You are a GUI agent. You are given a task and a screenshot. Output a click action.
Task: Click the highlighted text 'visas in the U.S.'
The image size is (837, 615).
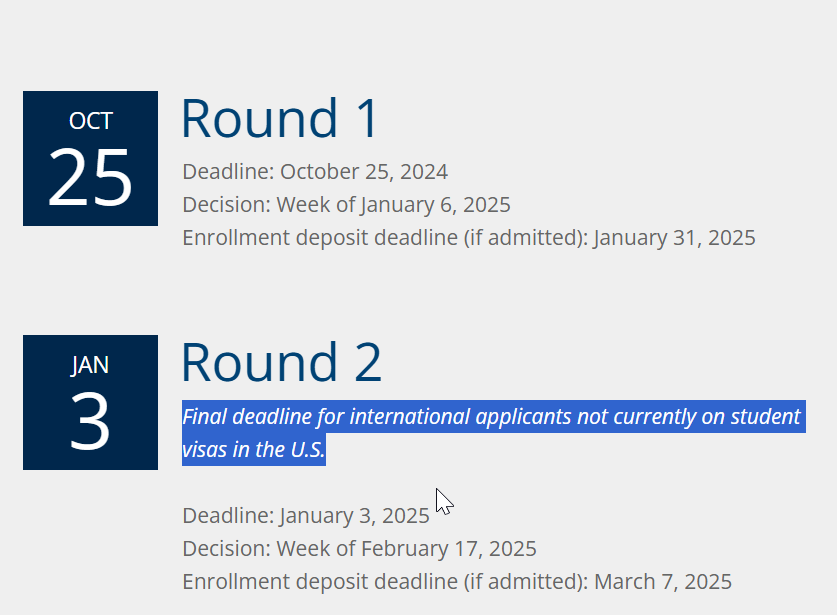(254, 450)
